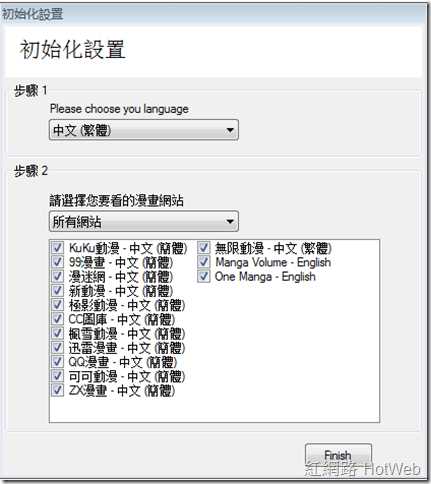Uncheck the 極影動漫 checkbox
Image resolution: width=431 pixels, height=484 pixels.
(57, 305)
